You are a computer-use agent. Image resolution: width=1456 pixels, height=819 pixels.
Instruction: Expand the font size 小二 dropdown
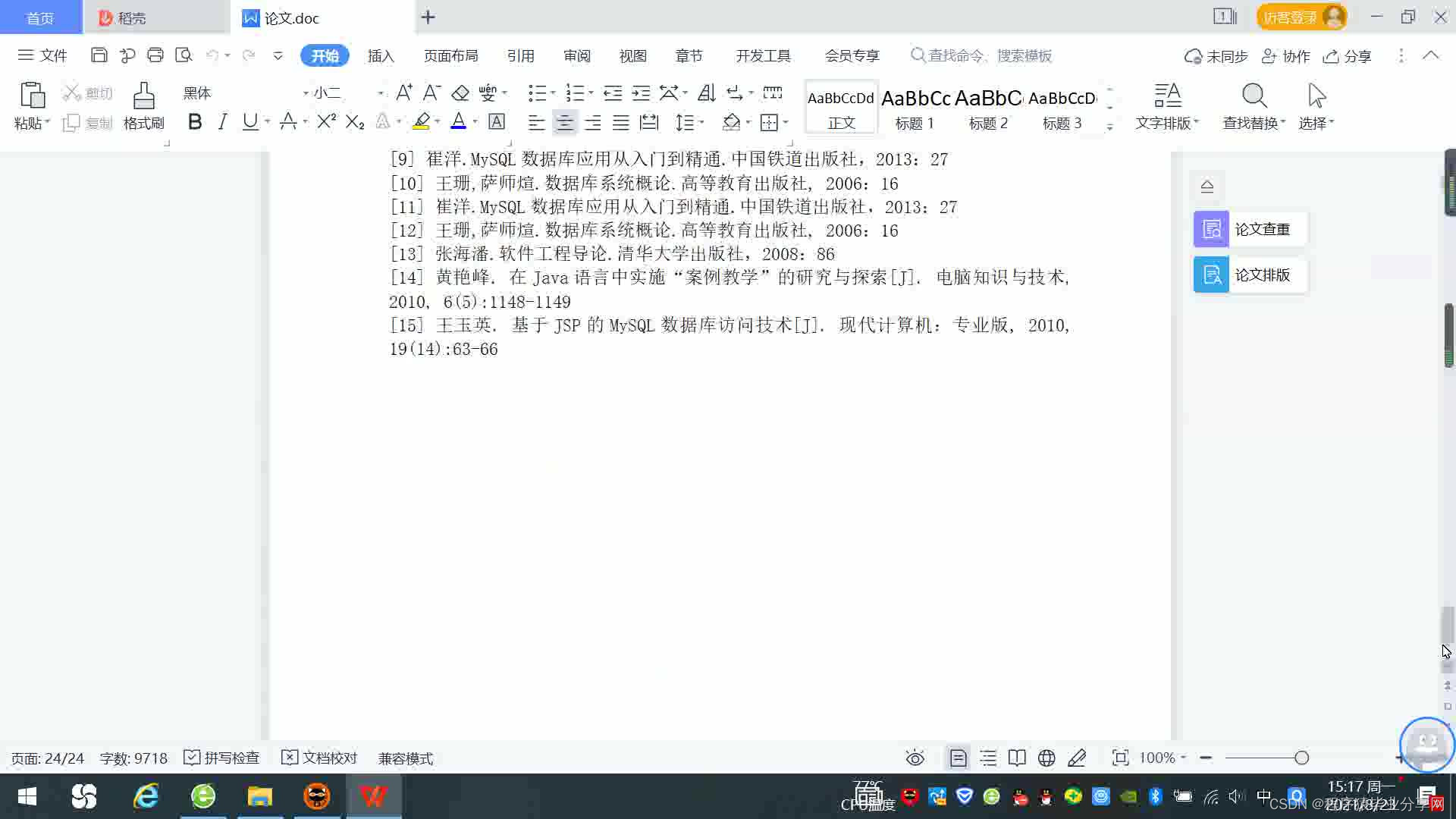coord(381,93)
